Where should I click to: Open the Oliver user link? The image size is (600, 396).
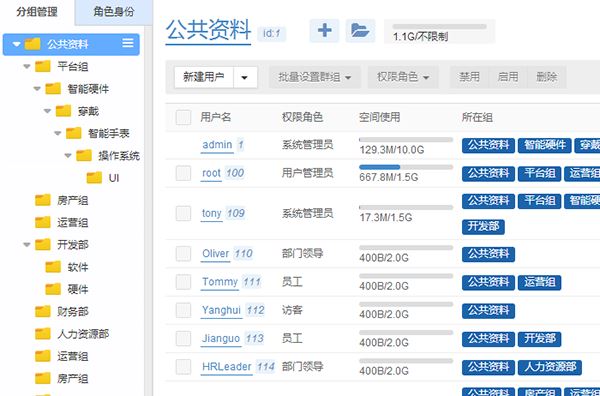[215, 253]
